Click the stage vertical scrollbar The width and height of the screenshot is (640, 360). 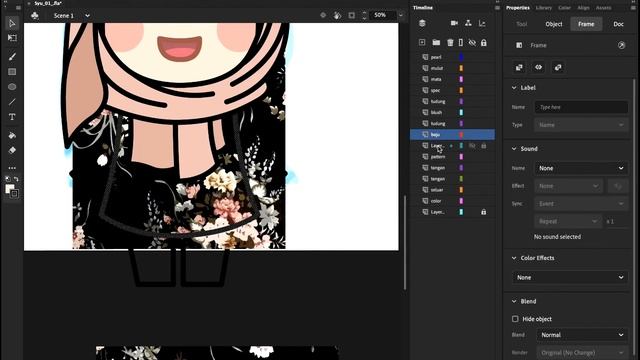point(405,242)
